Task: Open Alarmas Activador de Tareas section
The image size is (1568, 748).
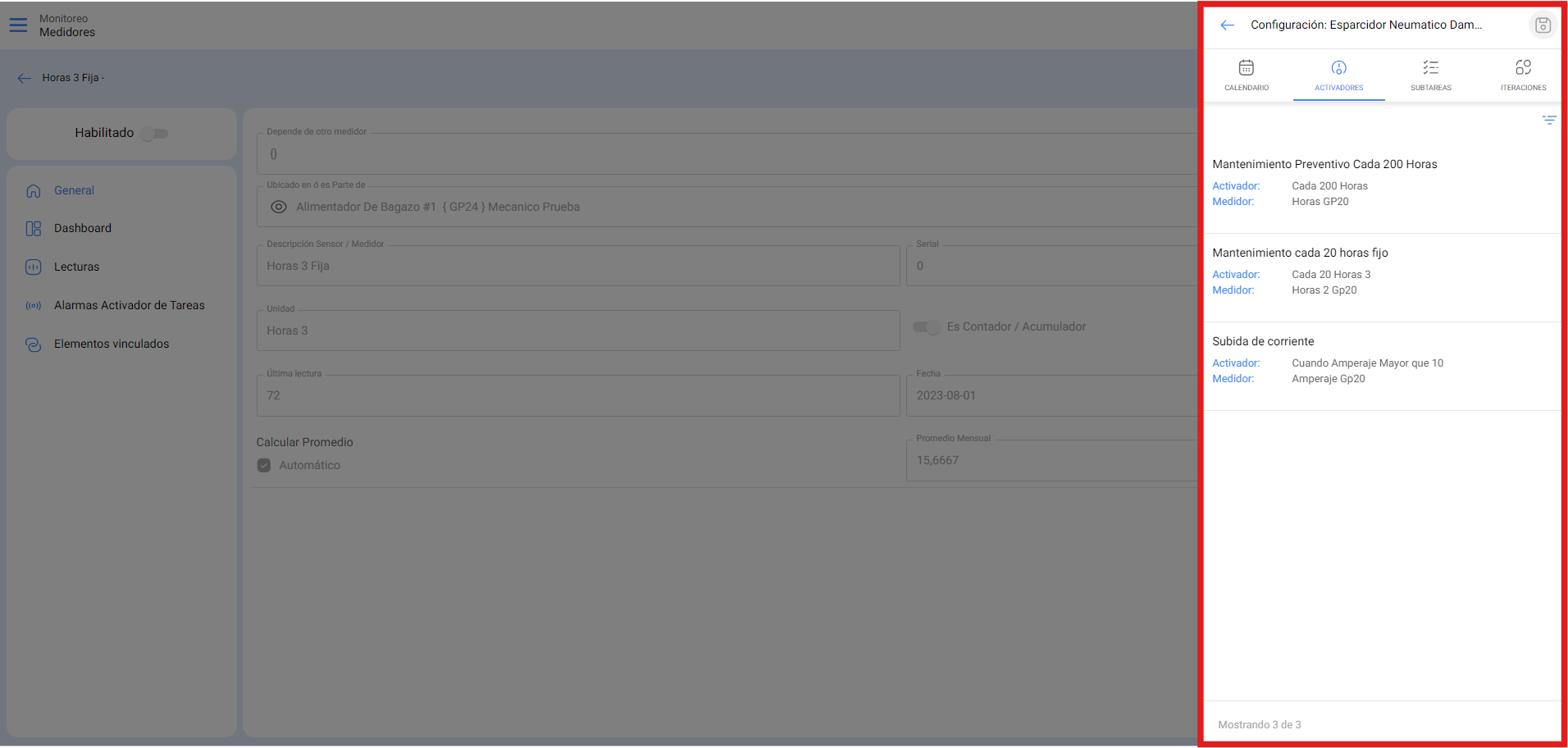Action: pos(129,305)
